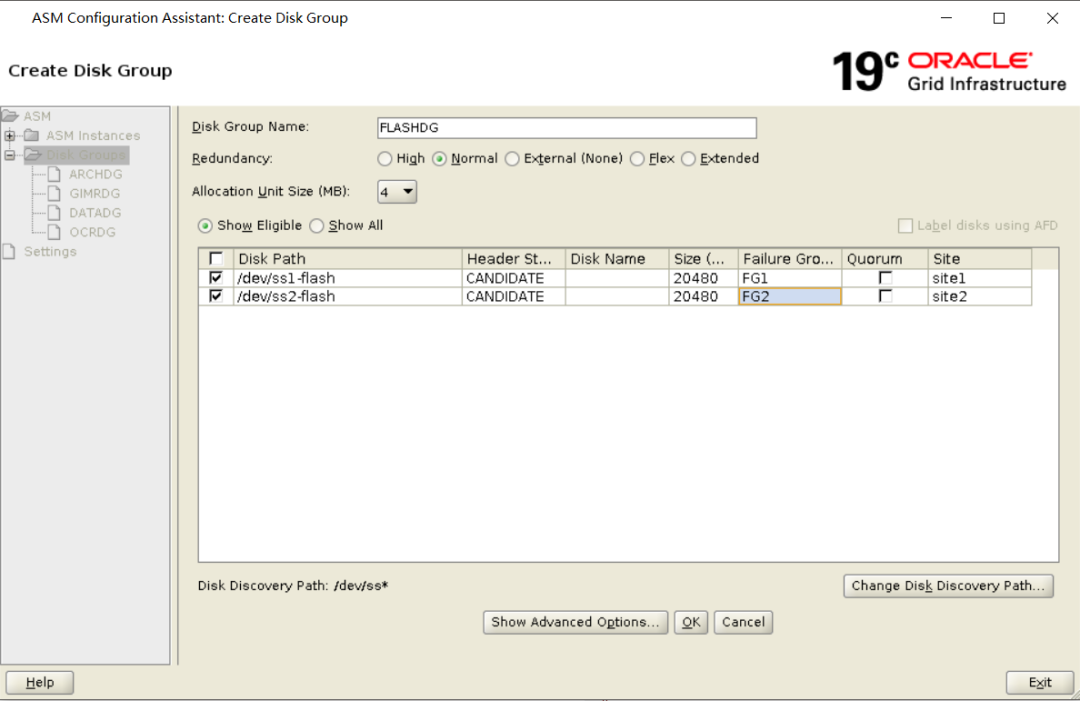This screenshot has height=701, width=1080.
Task: Uncheck the /dev/ss1-flash disk checkbox
Action: tap(216, 278)
